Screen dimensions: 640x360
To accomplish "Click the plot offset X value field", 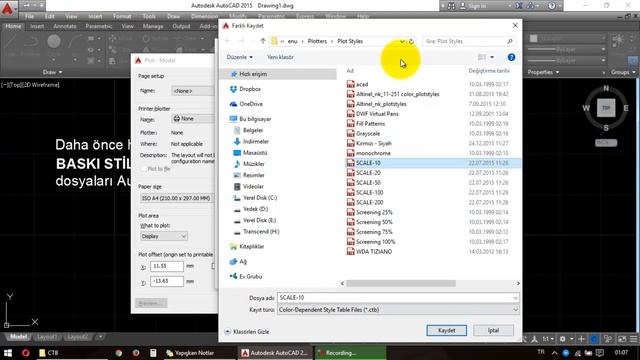I will [x=167, y=266].
